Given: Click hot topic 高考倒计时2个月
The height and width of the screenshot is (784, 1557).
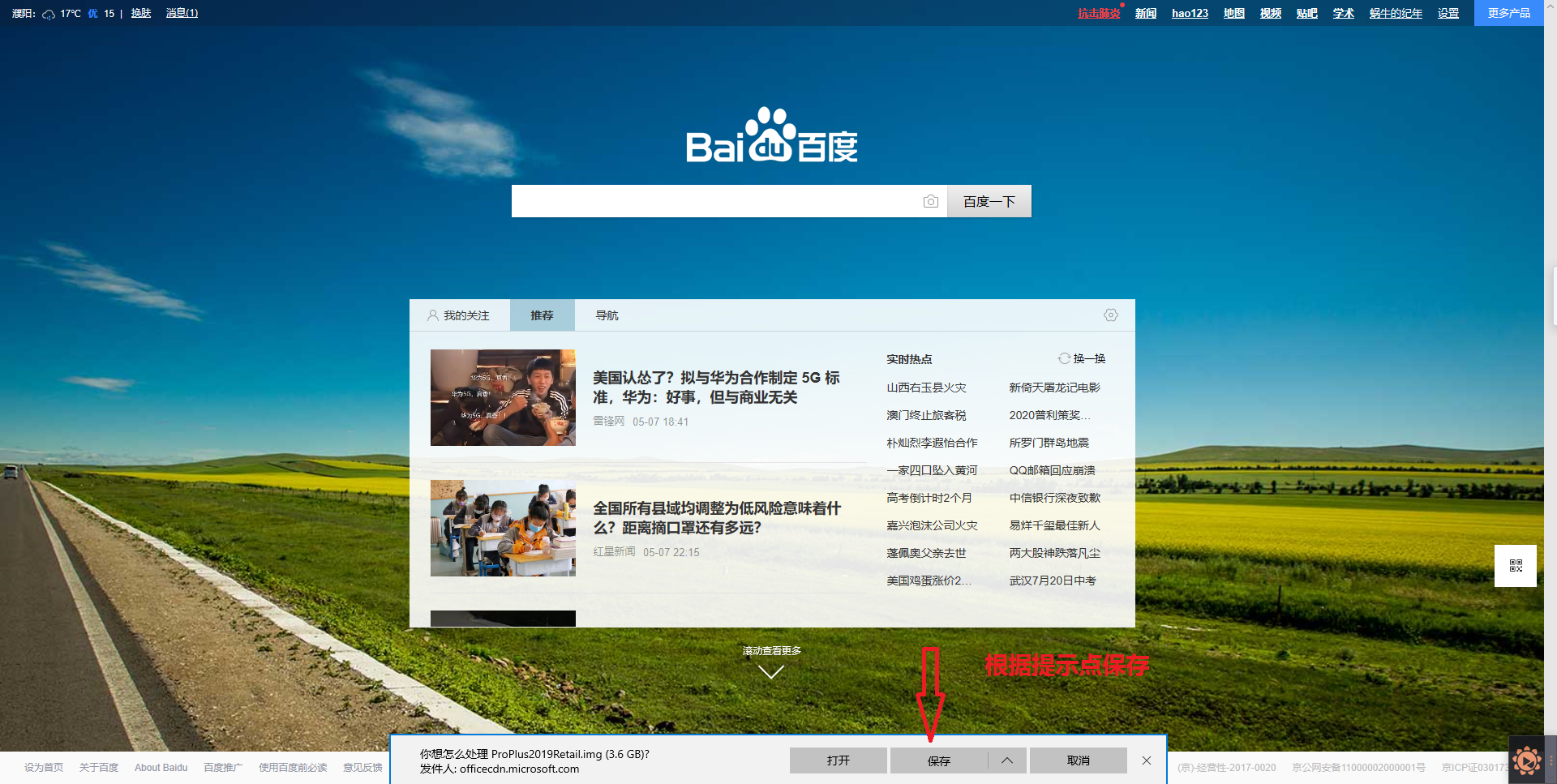Looking at the screenshot, I should [x=929, y=498].
